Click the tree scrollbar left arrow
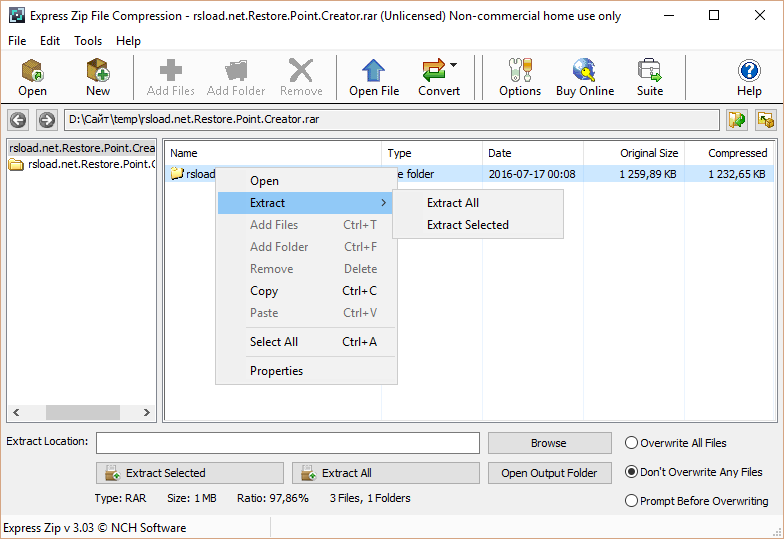The height and width of the screenshot is (539, 784). point(16,412)
